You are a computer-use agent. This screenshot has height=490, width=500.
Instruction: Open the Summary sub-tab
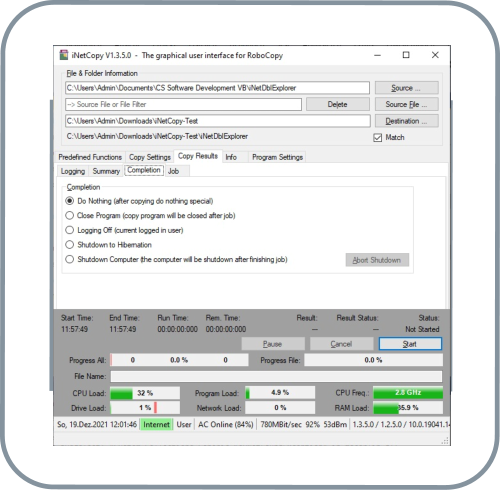106,171
